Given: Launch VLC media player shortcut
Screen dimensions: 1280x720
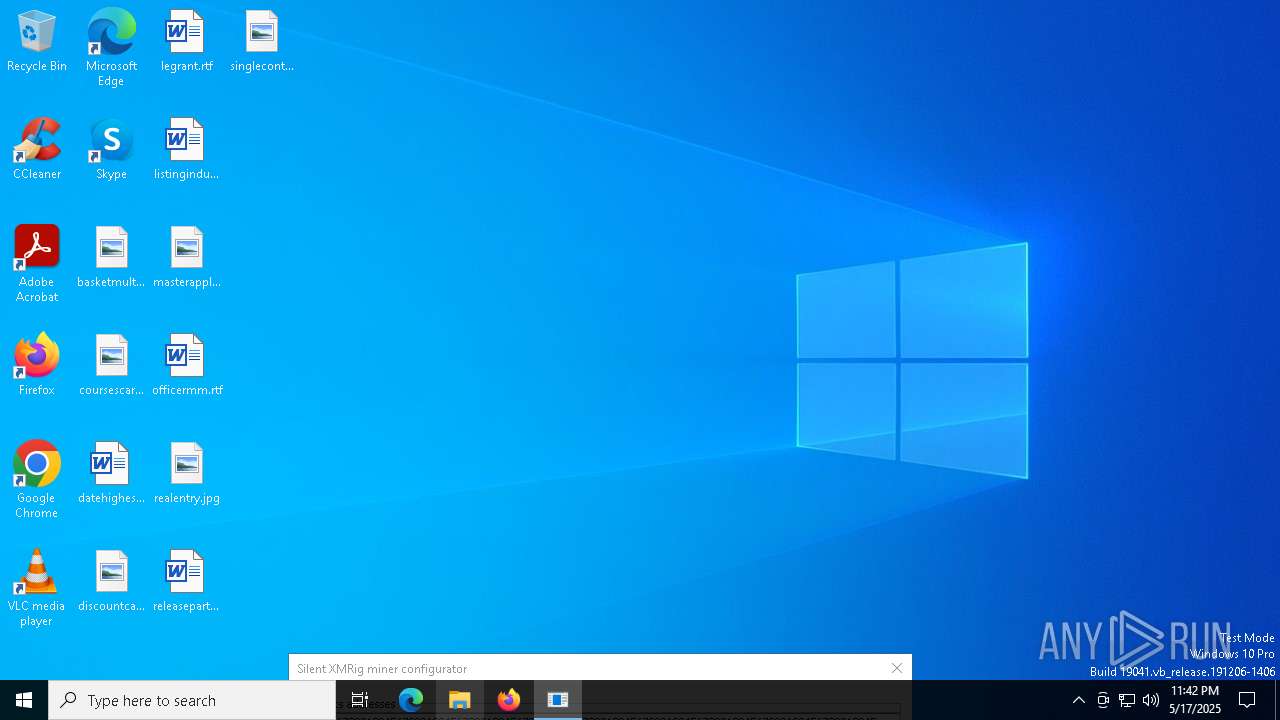Looking at the screenshot, I should pos(37,588).
